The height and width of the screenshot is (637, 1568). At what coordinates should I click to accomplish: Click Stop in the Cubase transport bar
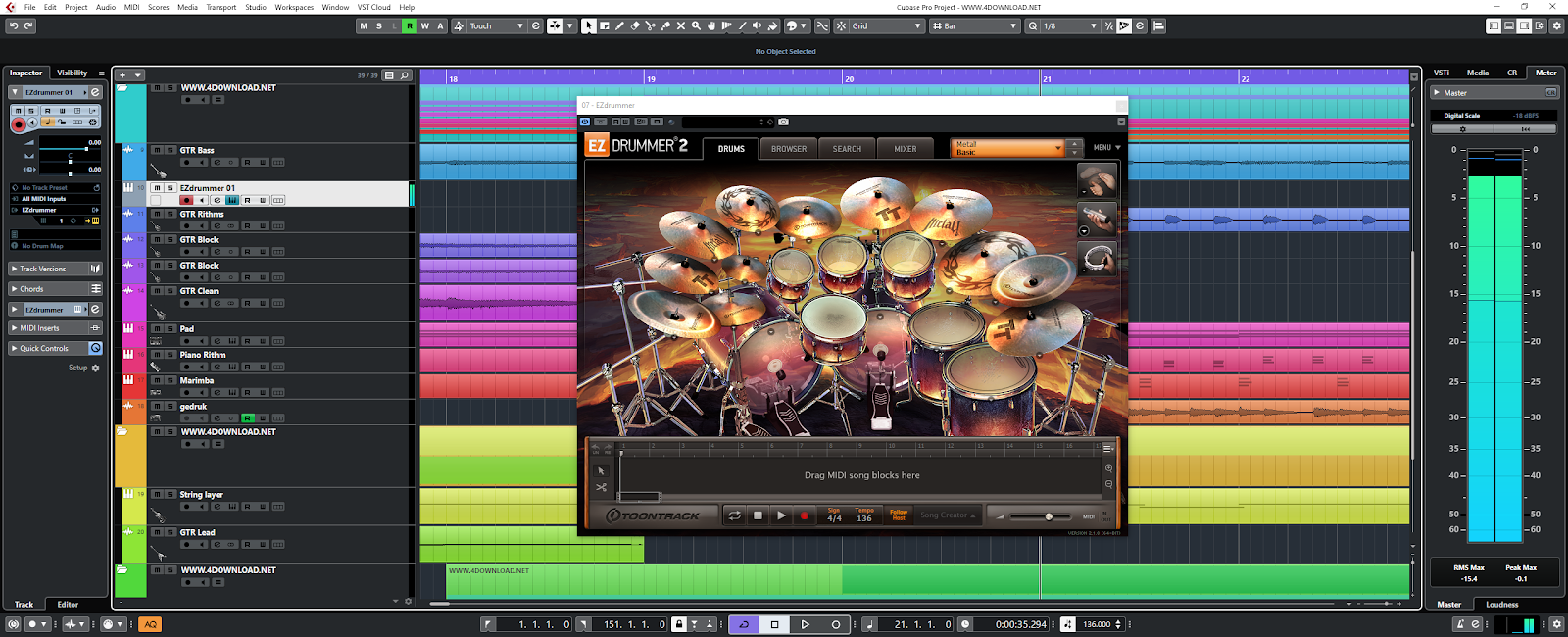[774, 624]
